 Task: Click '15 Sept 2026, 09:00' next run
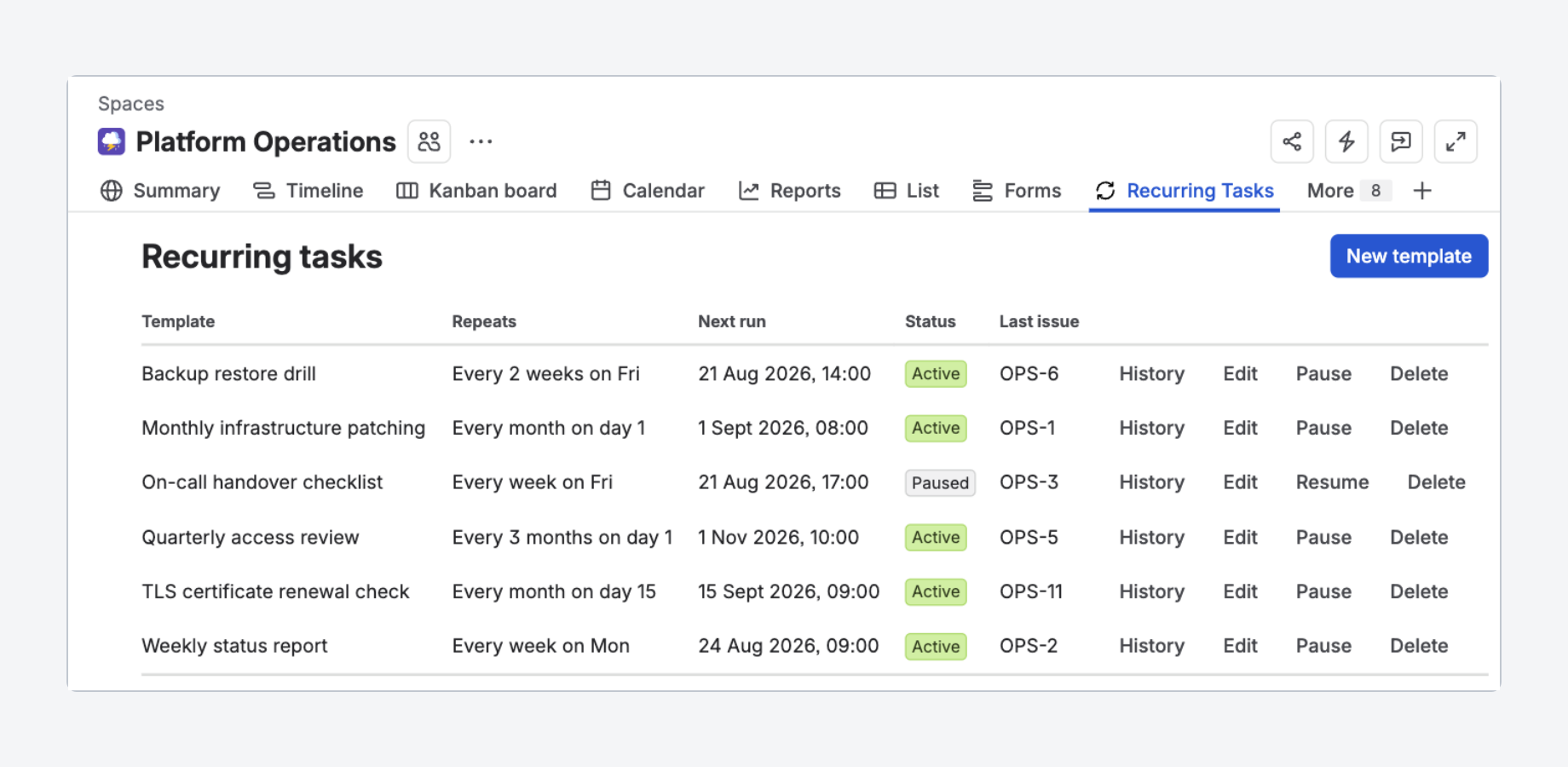pos(789,591)
